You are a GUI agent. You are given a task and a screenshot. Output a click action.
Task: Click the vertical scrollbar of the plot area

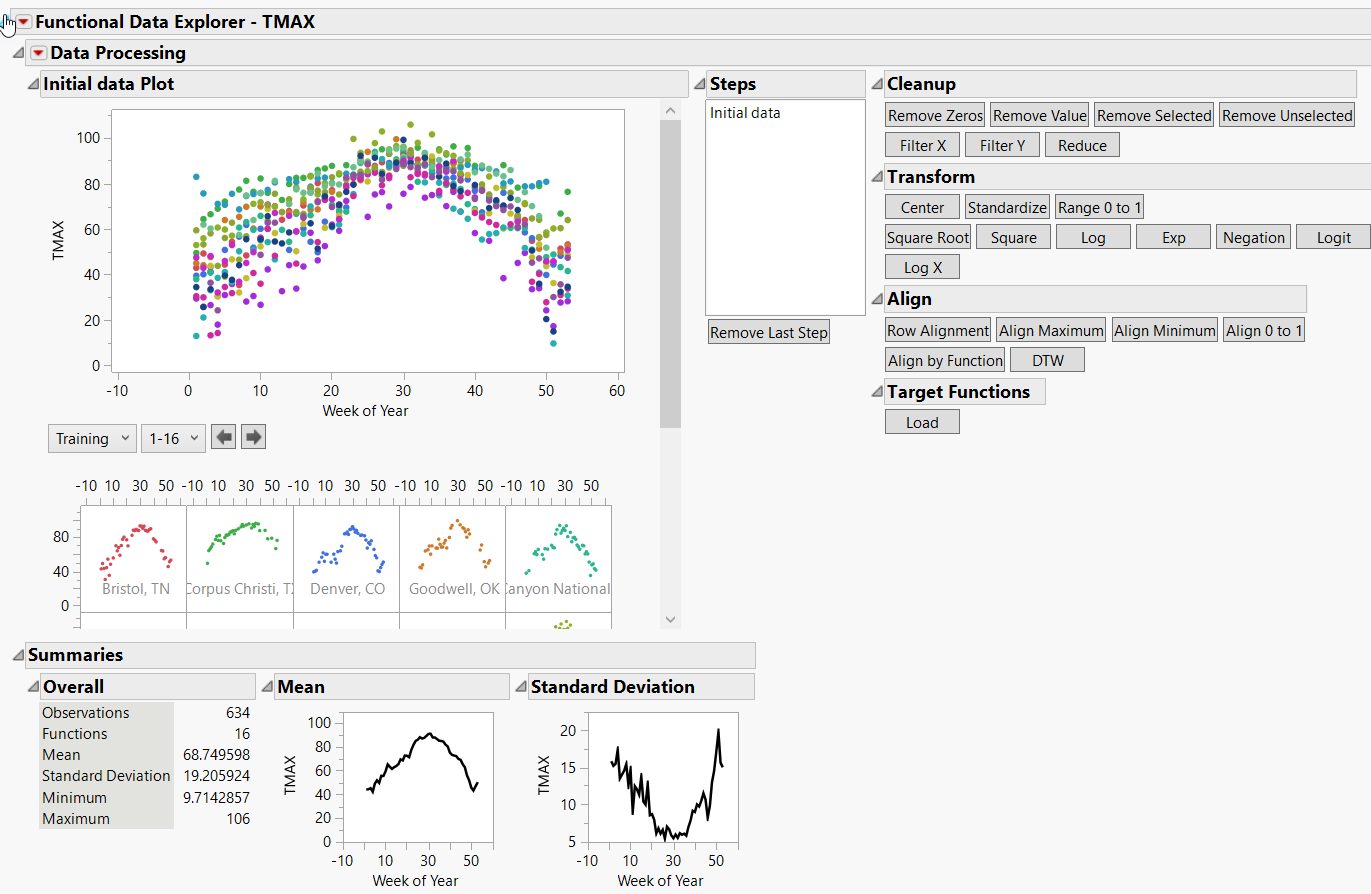pos(670,250)
